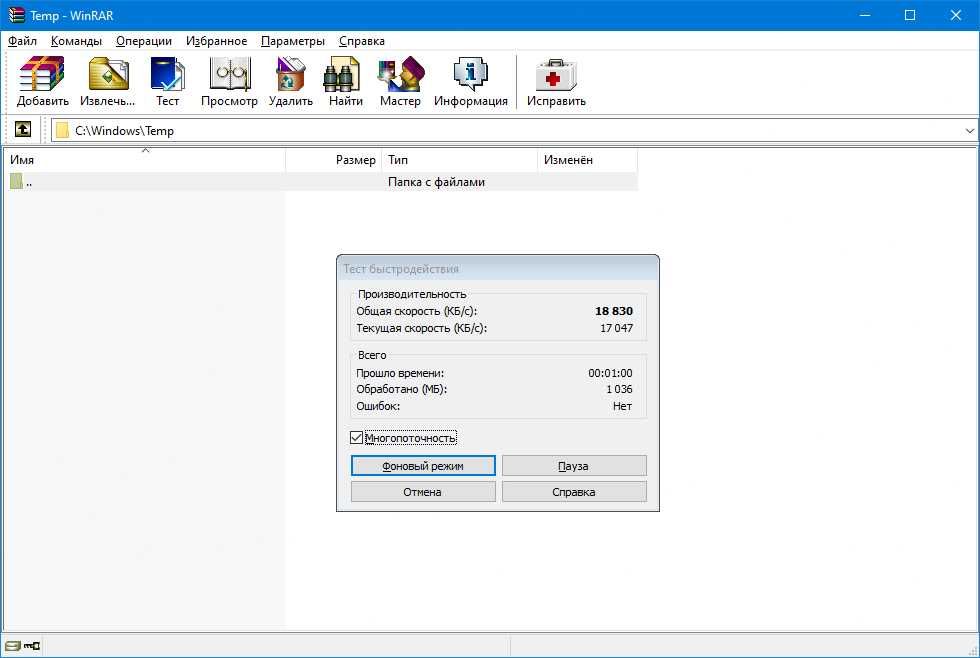The height and width of the screenshot is (658, 980).
Task: Click the Фоновый режим button
Action: click(x=423, y=466)
